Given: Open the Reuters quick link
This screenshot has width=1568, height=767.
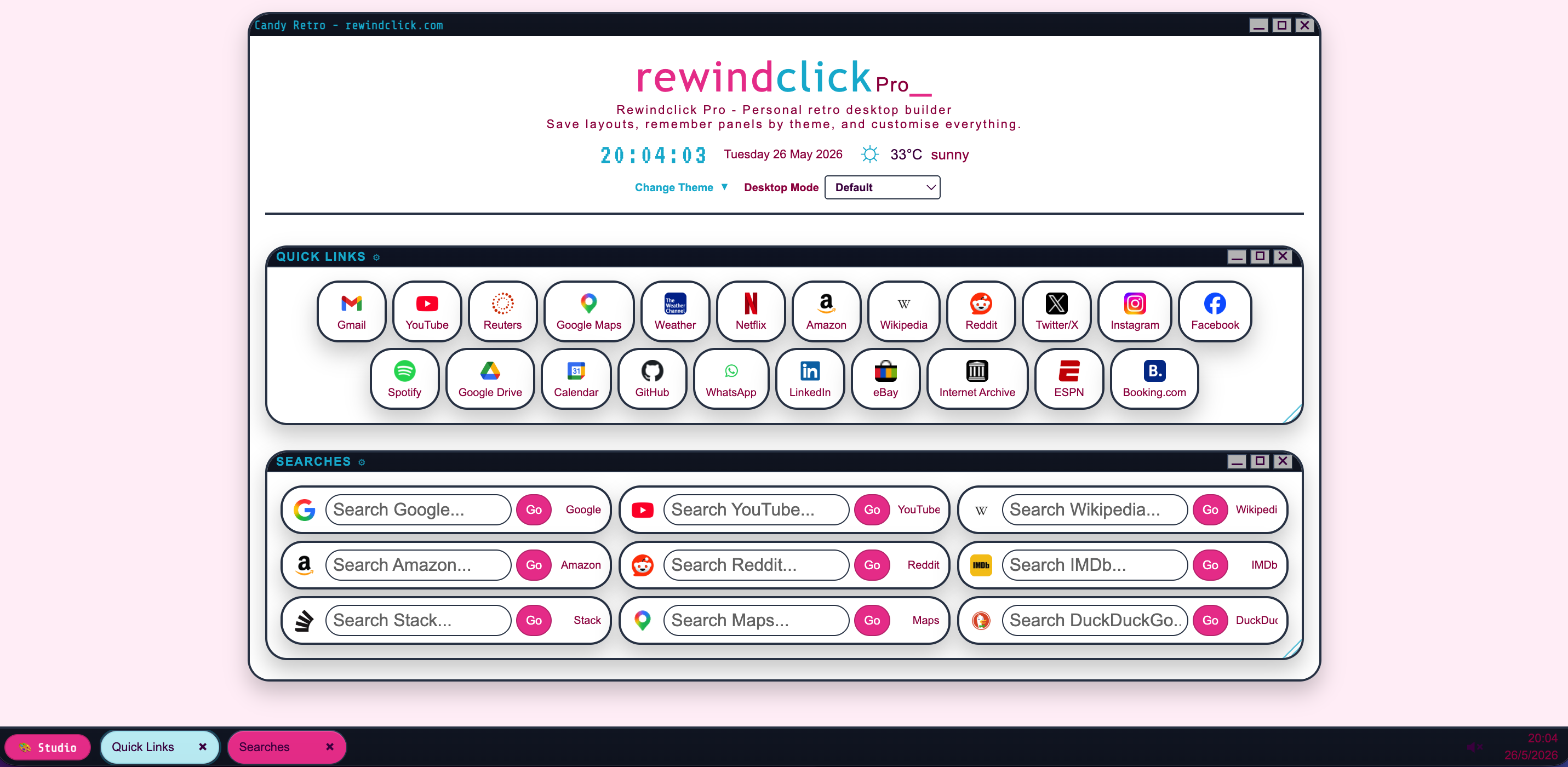Looking at the screenshot, I should tap(502, 312).
